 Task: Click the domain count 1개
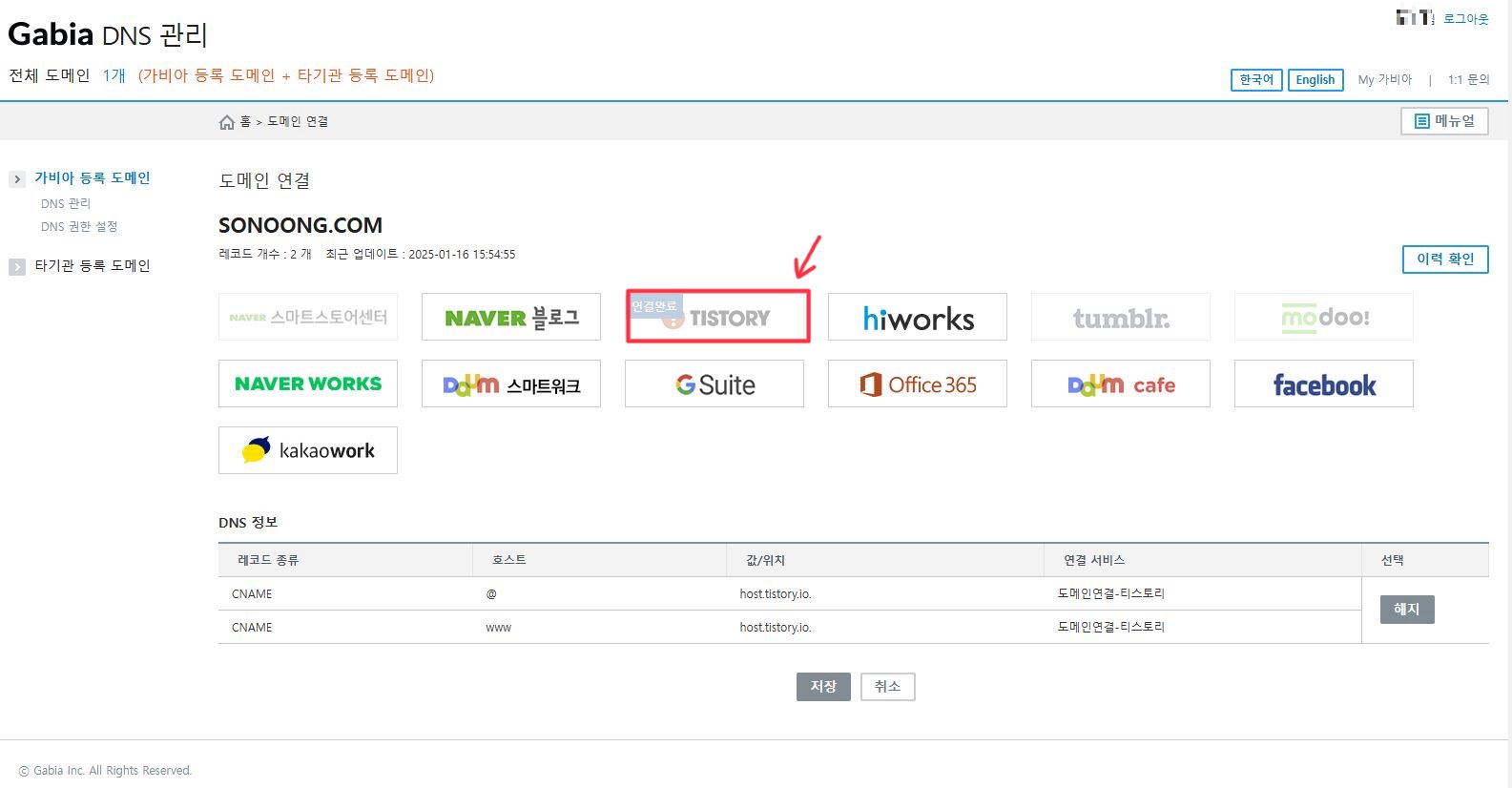coord(114,75)
